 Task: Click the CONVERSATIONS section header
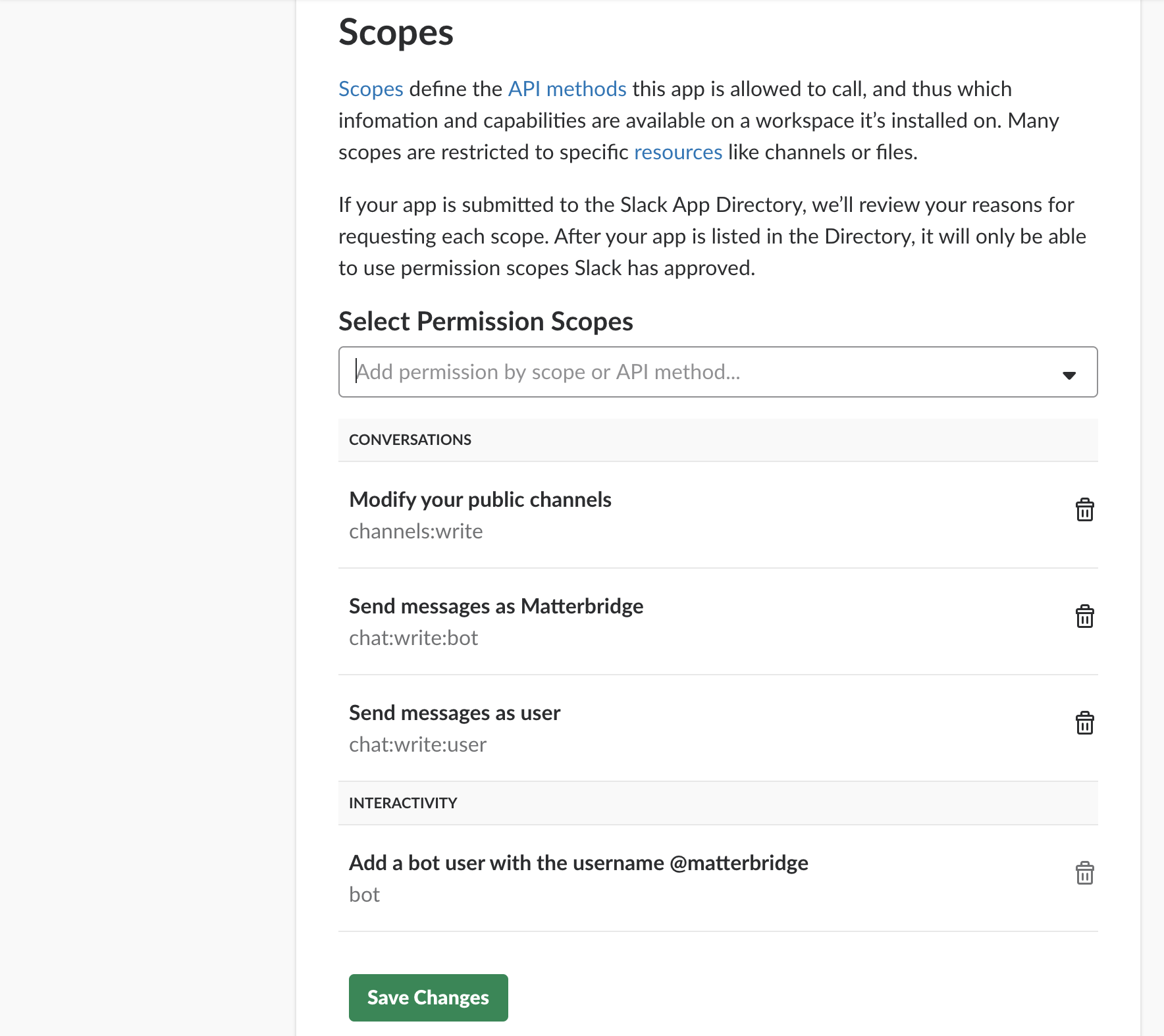pyautogui.click(x=410, y=440)
